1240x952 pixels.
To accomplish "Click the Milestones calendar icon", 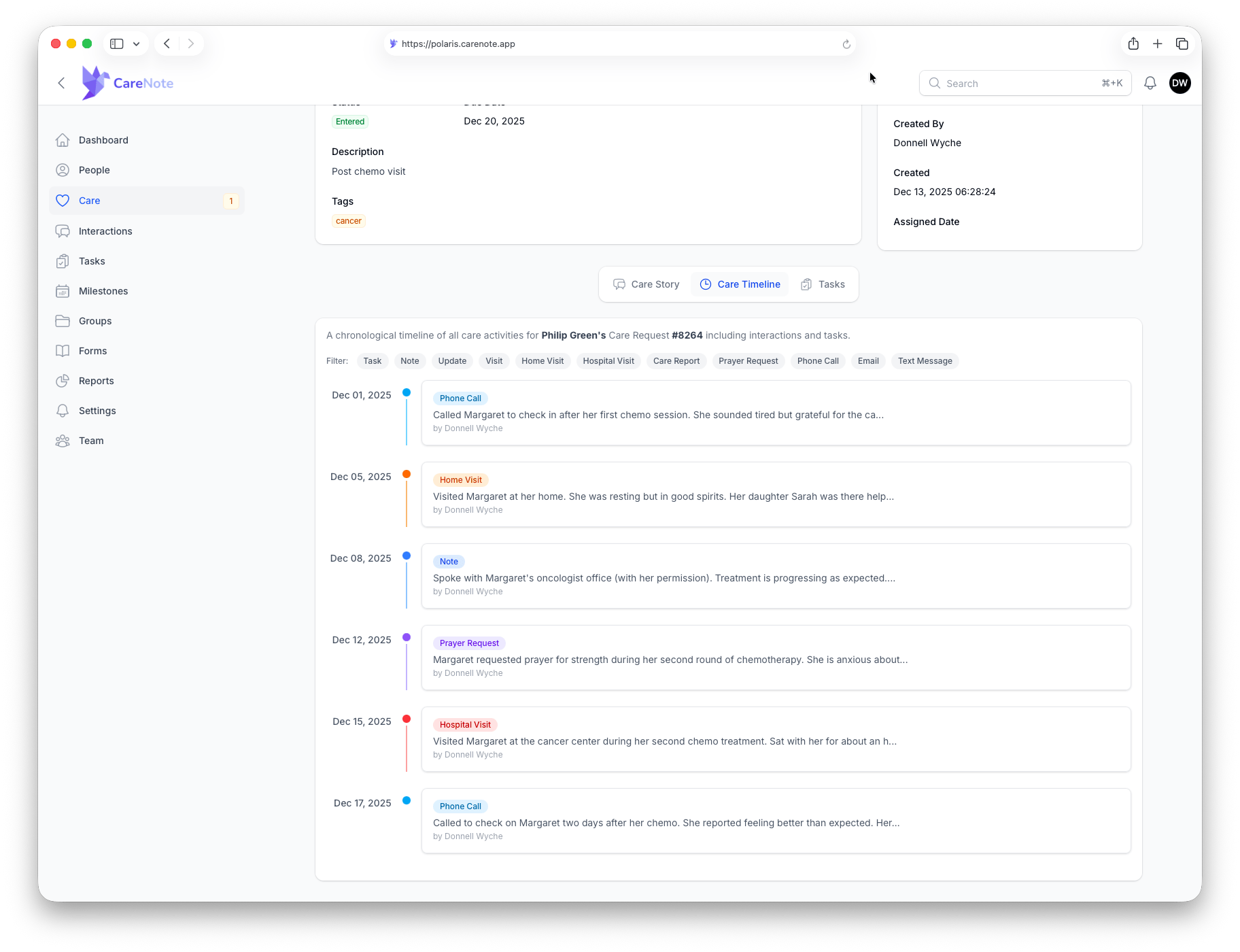I will tap(63, 291).
